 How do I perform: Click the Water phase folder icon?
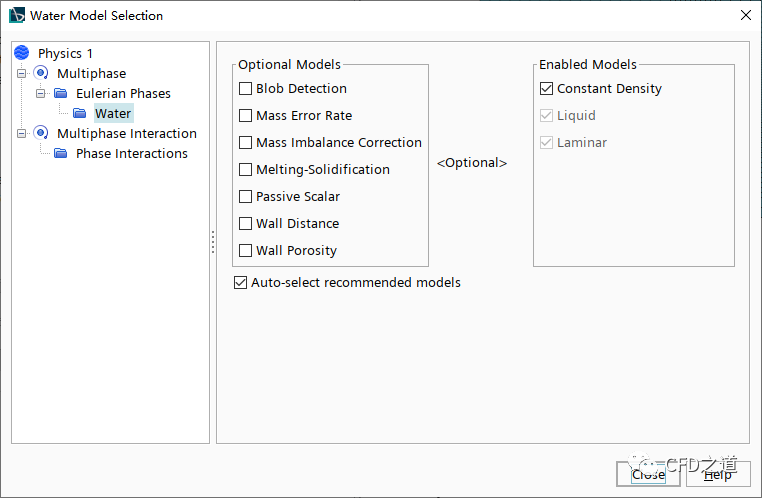pyautogui.click(x=79, y=113)
